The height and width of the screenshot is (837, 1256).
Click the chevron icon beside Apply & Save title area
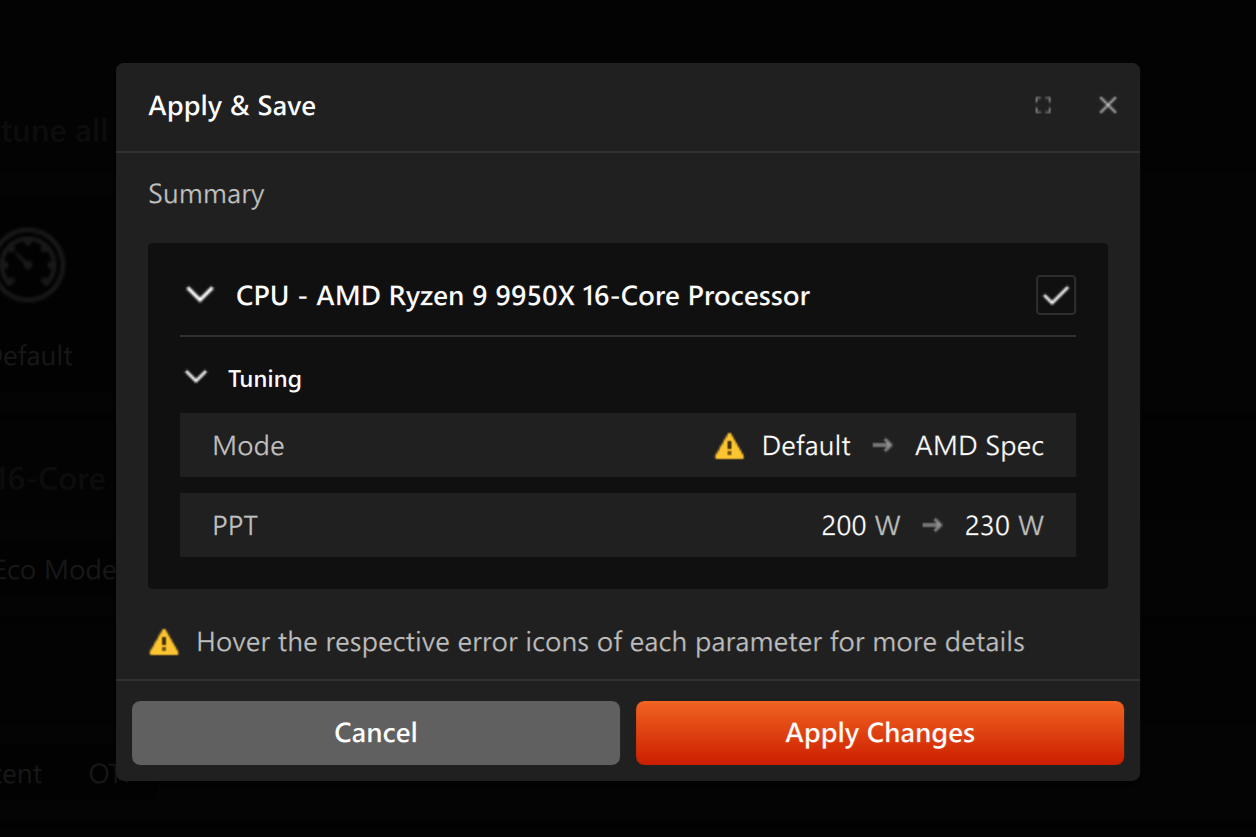click(199, 295)
